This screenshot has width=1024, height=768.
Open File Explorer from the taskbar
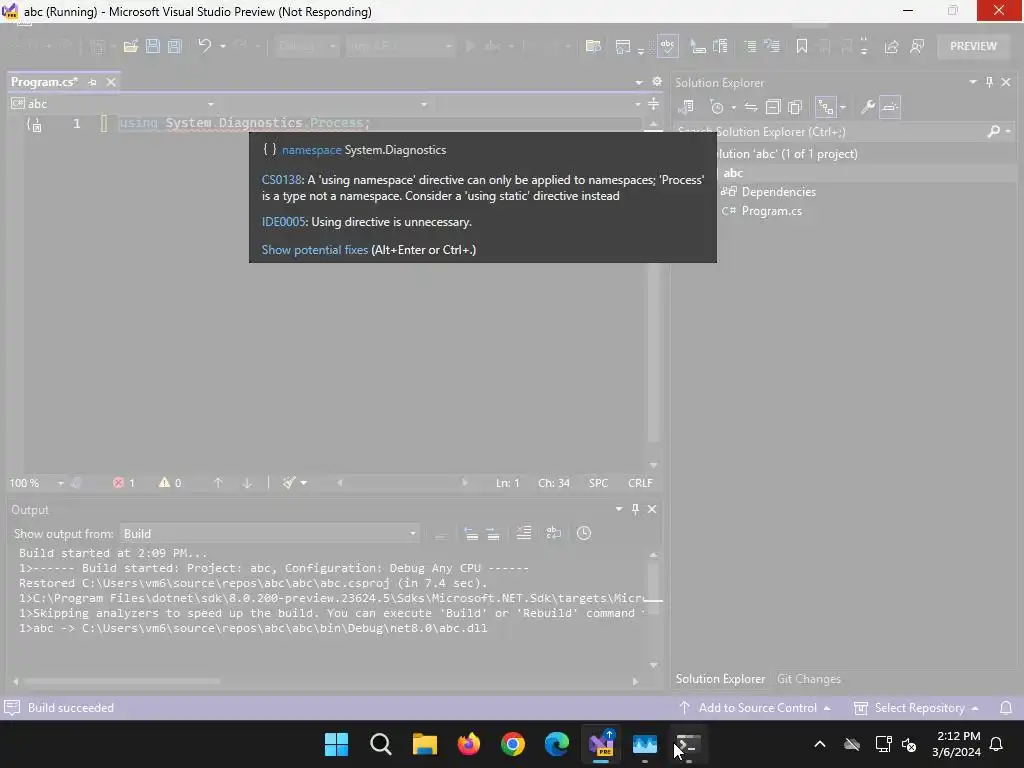point(424,744)
